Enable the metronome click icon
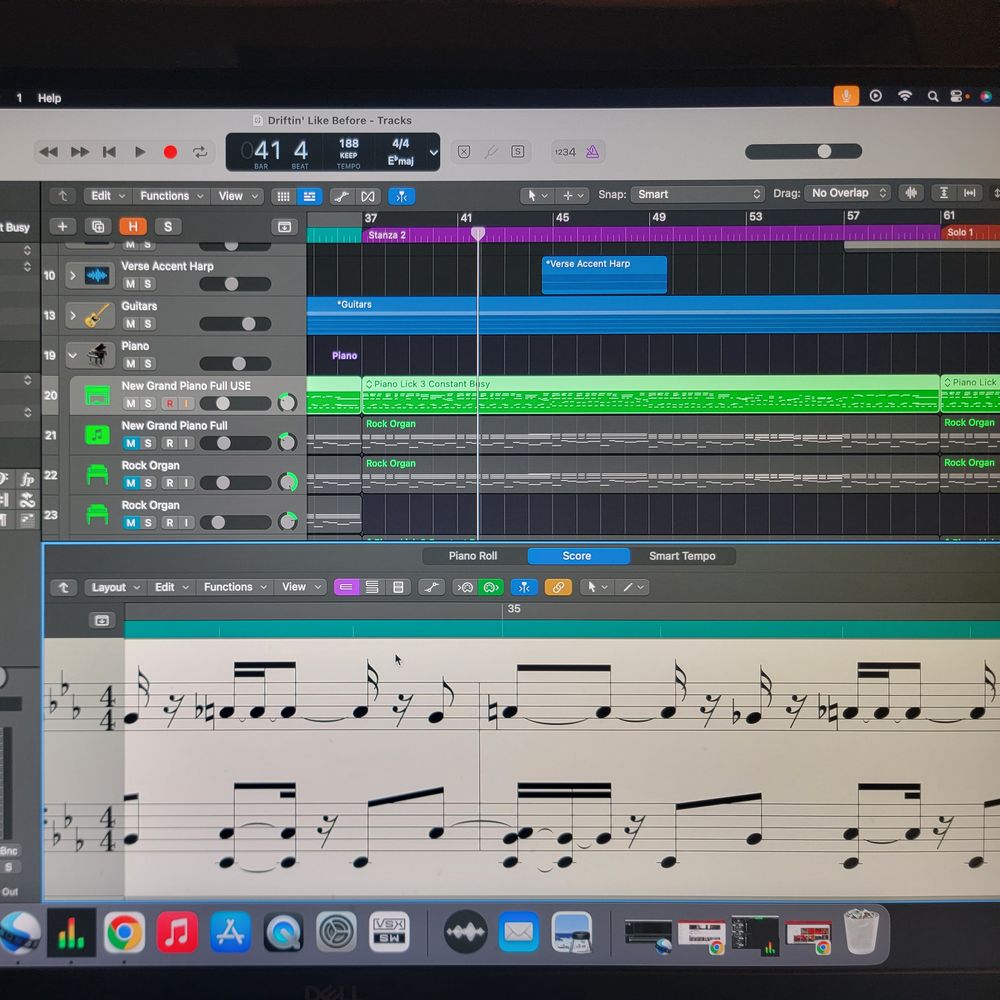The height and width of the screenshot is (1000, 1000). (x=592, y=152)
